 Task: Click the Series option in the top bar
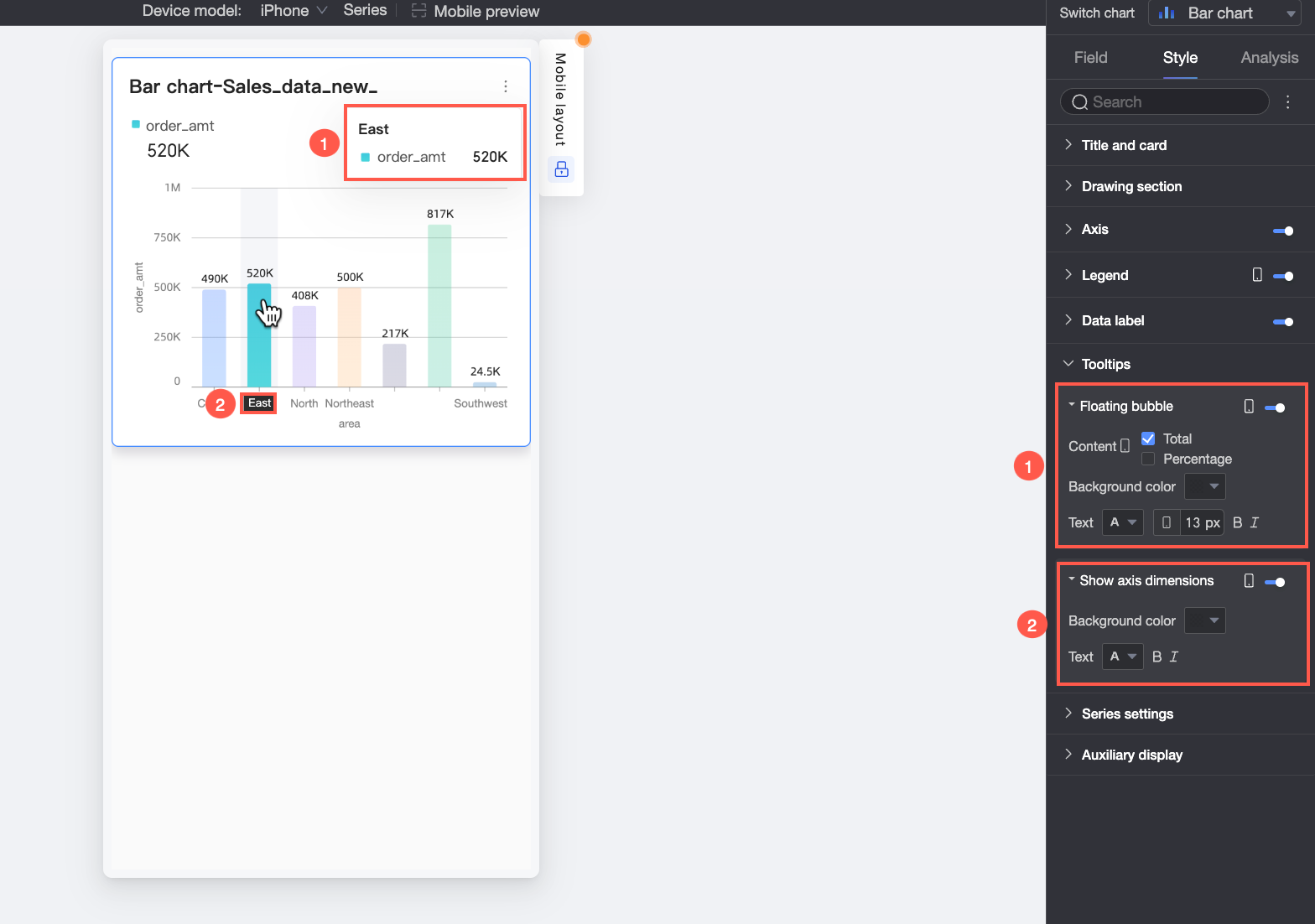[365, 10]
